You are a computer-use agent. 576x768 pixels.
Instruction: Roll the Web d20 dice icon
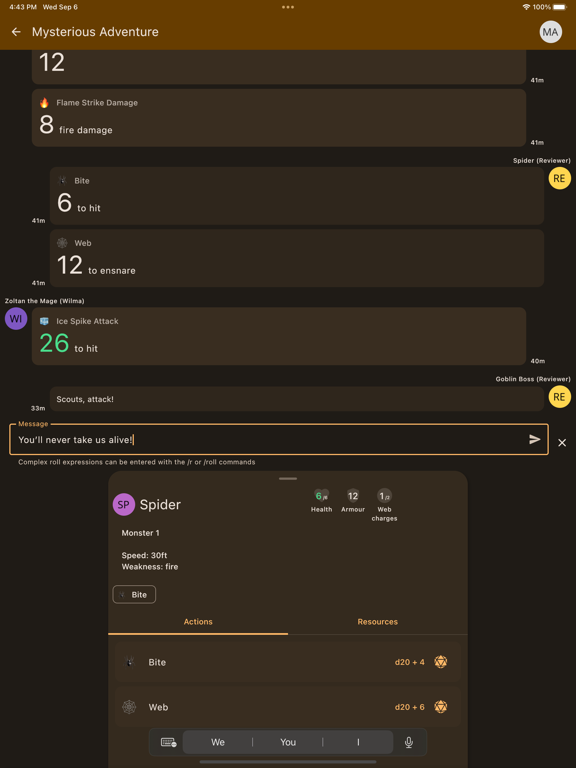441,707
